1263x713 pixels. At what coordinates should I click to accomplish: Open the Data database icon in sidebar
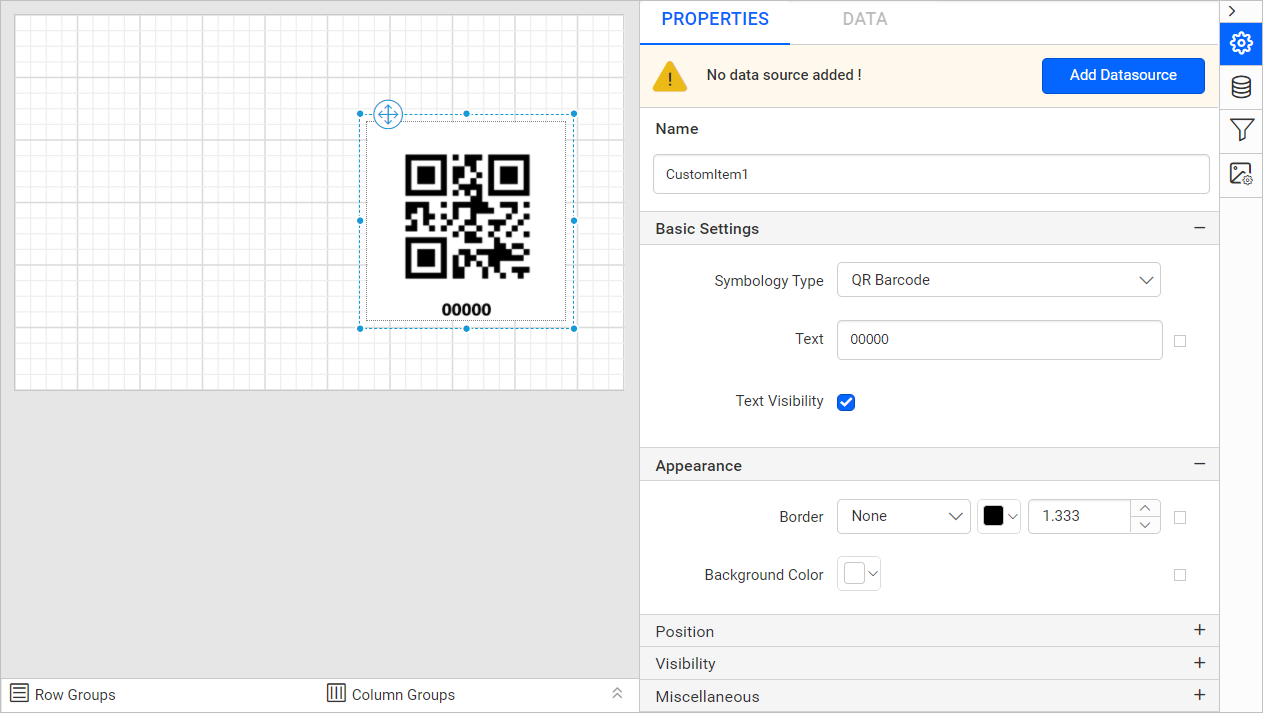point(1241,87)
